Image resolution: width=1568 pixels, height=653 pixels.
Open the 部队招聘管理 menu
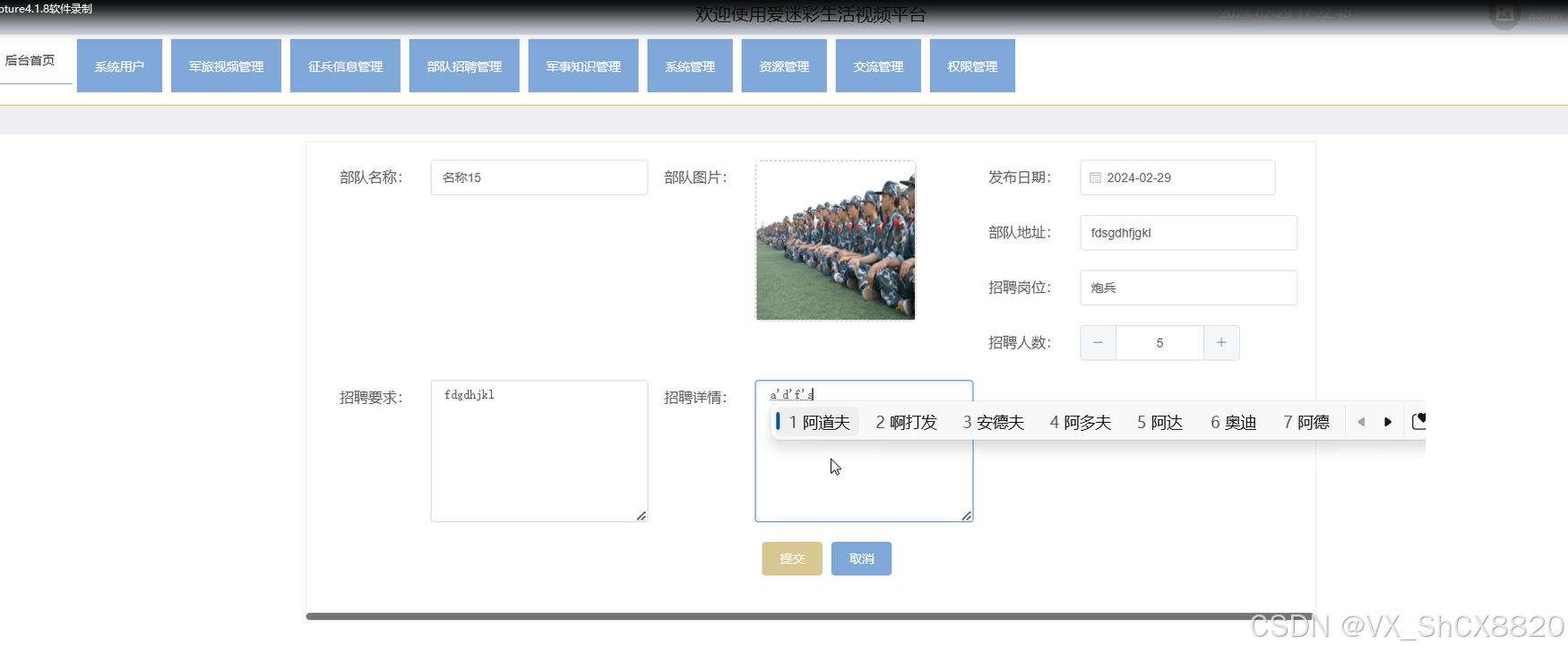click(464, 65)
